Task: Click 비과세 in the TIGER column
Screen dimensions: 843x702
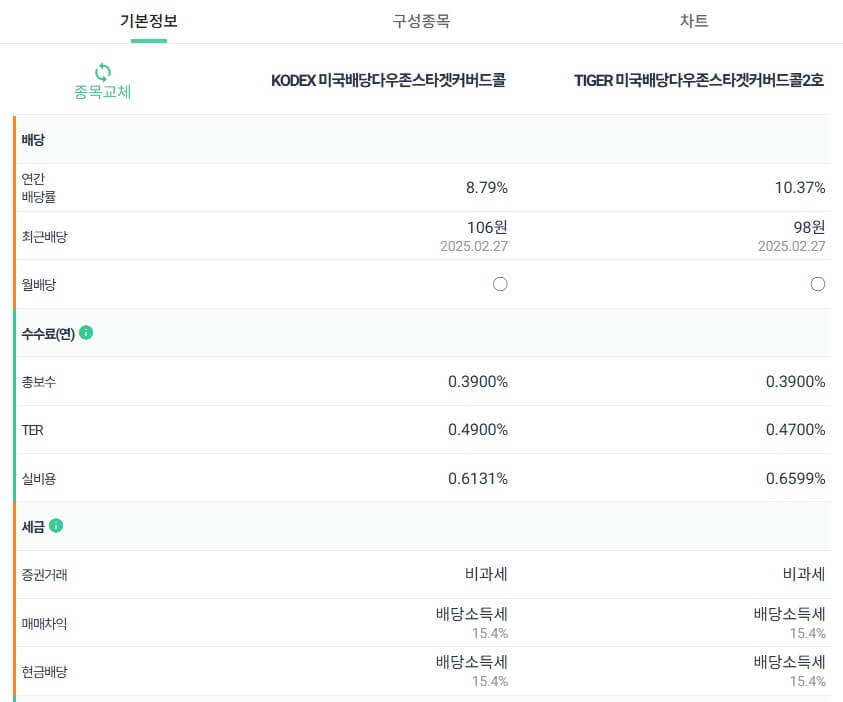Action: (804, 574)
